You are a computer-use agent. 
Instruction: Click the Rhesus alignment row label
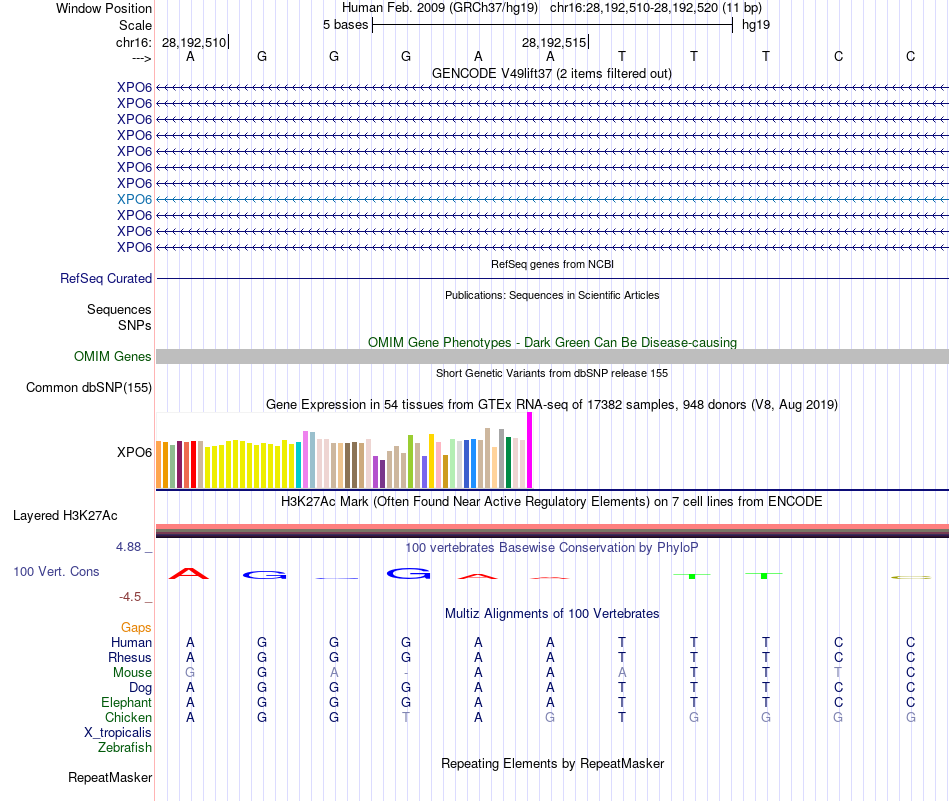point(130,657)
